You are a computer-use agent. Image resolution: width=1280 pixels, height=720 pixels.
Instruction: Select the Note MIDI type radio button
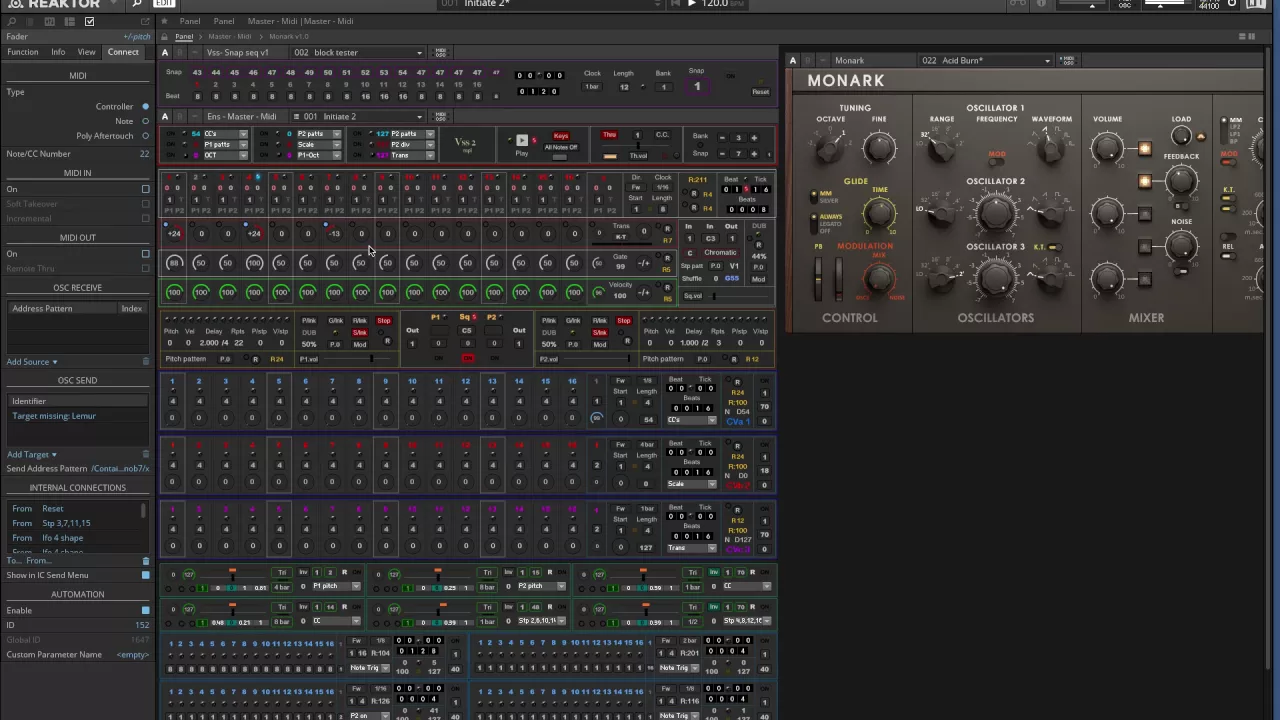[x=145, y=121]
